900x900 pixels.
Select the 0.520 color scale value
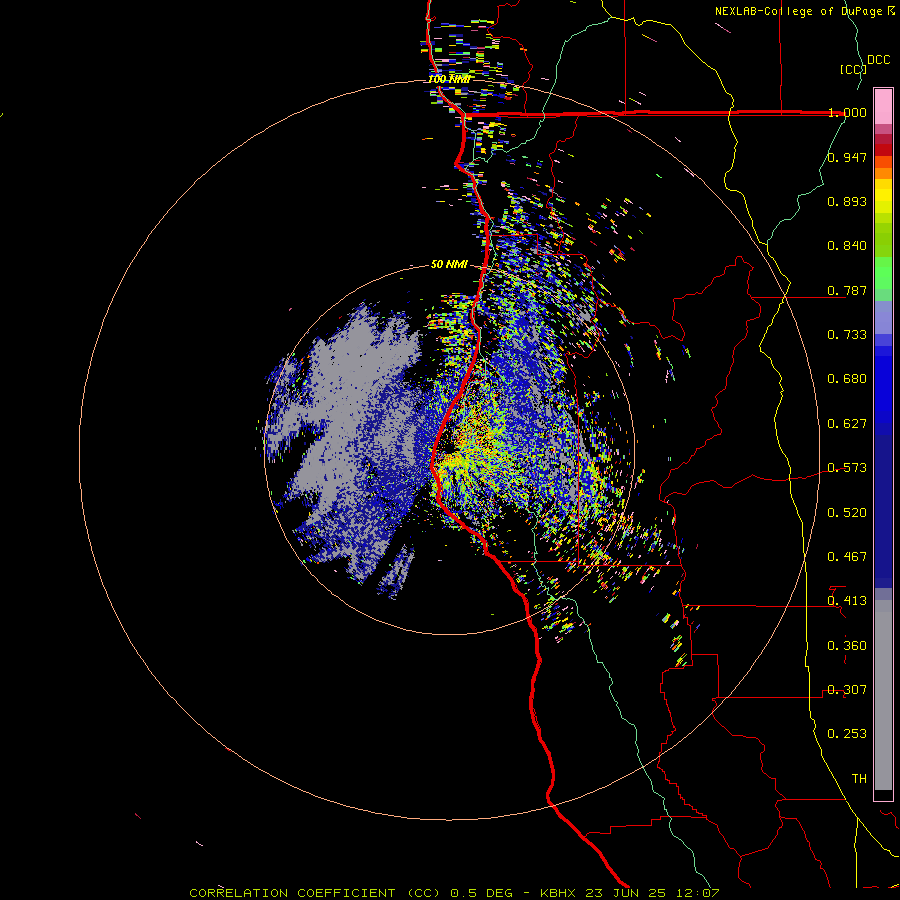point(847,513)
